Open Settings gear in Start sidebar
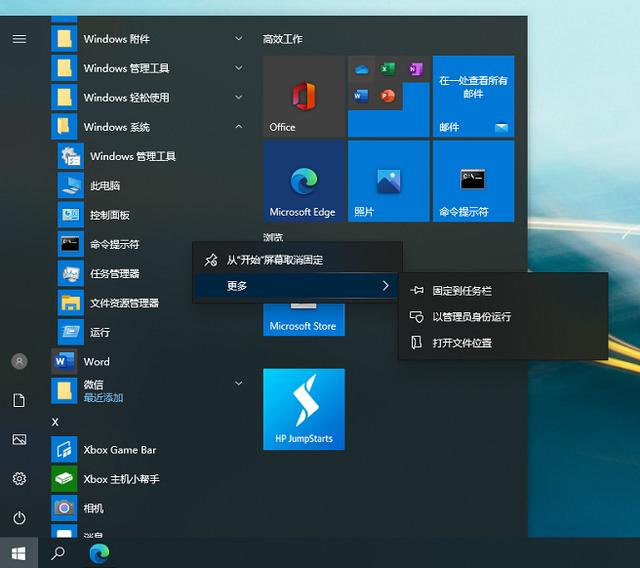Screen dimensions: 640x568 point(19,478)
